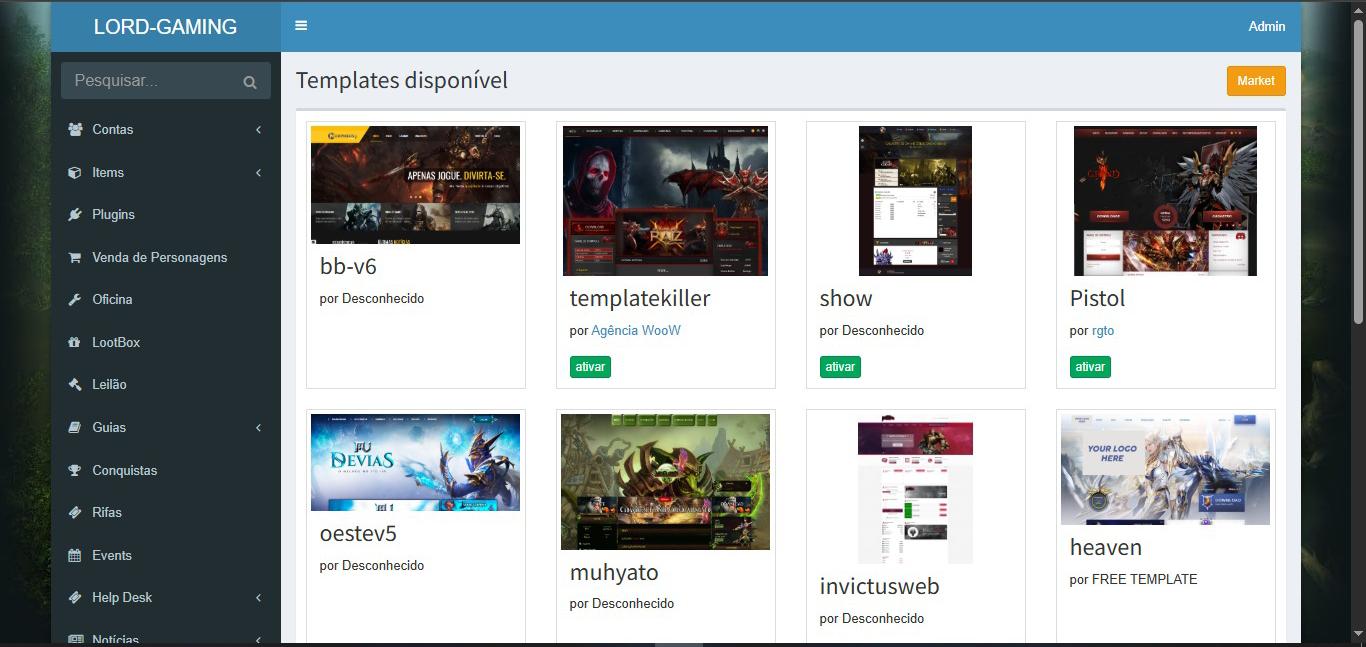This screenshot has width=1366, height=647.
Task: Click the Contas users icon
Action: point(75,129)
